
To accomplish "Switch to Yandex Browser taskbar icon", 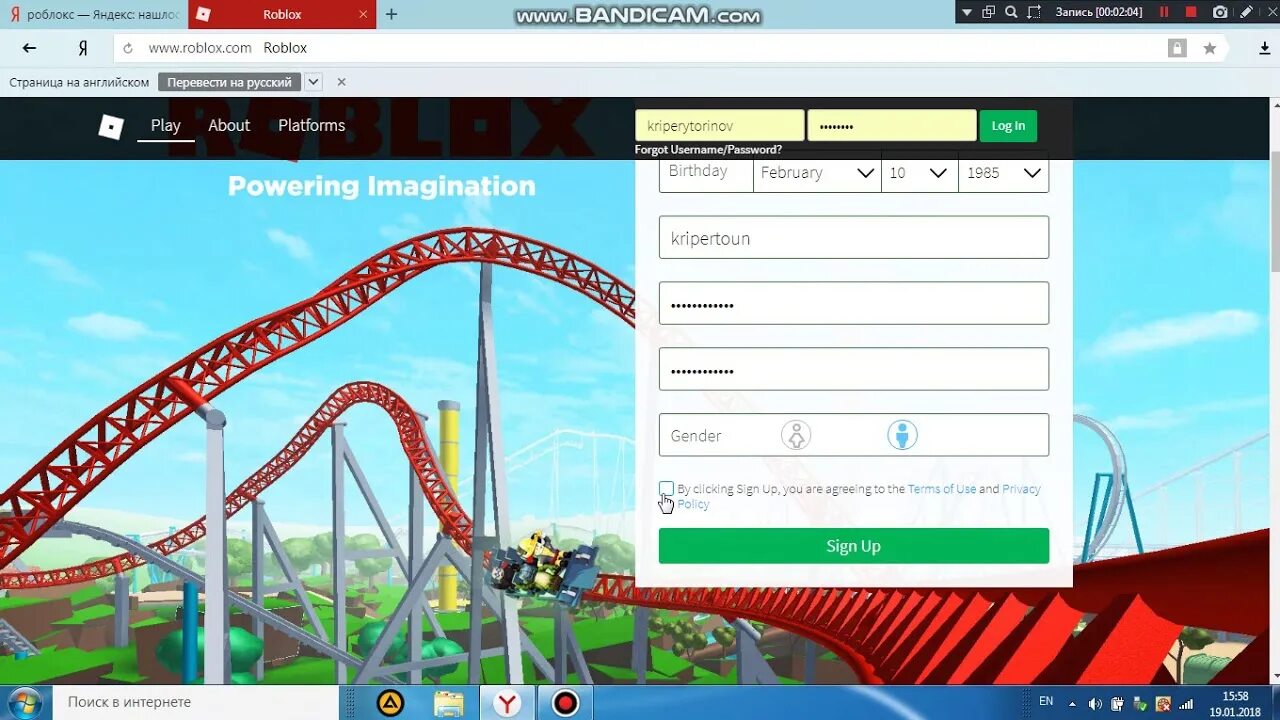I will [507, 703].
